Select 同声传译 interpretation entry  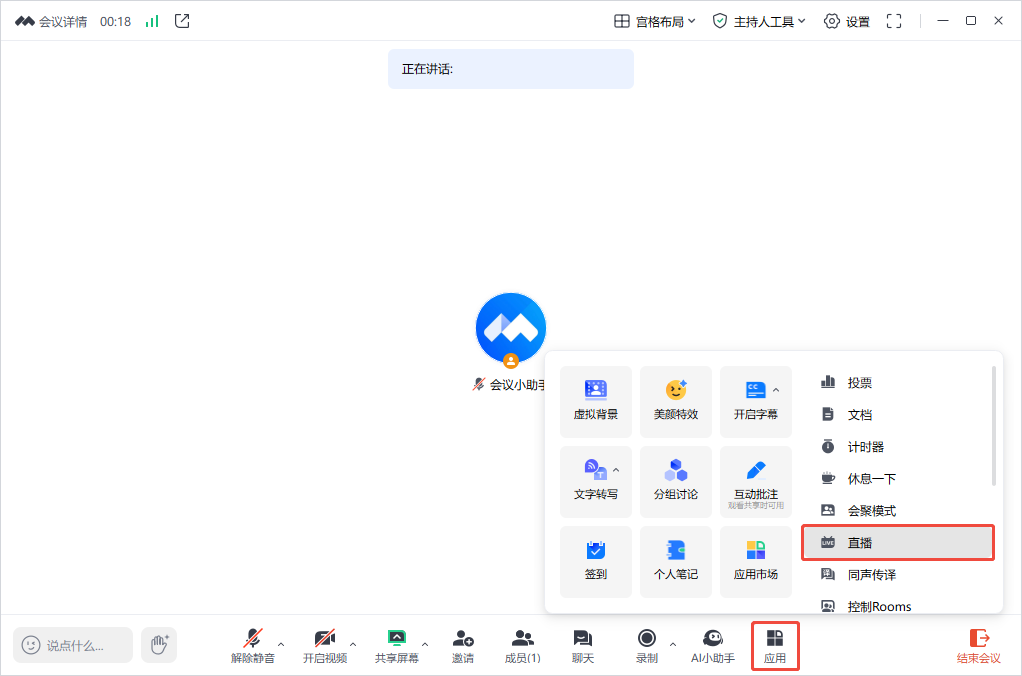(898, 574)
